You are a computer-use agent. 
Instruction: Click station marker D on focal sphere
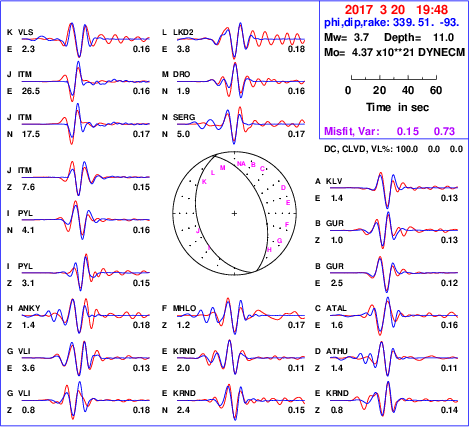click(x=283, y=188)
